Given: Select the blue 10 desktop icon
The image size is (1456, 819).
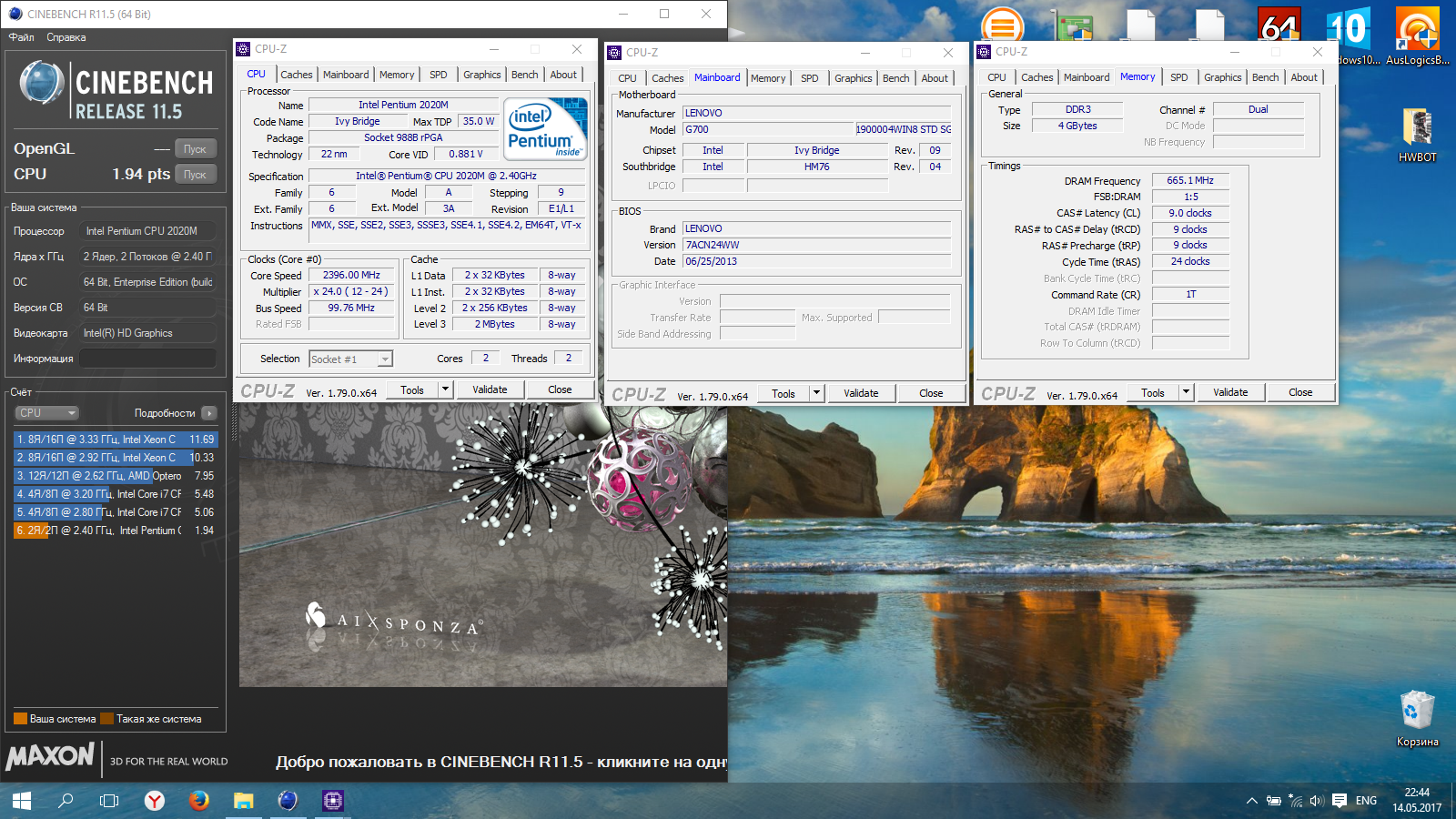Looking at the screenshot, I should point(1348,27).
